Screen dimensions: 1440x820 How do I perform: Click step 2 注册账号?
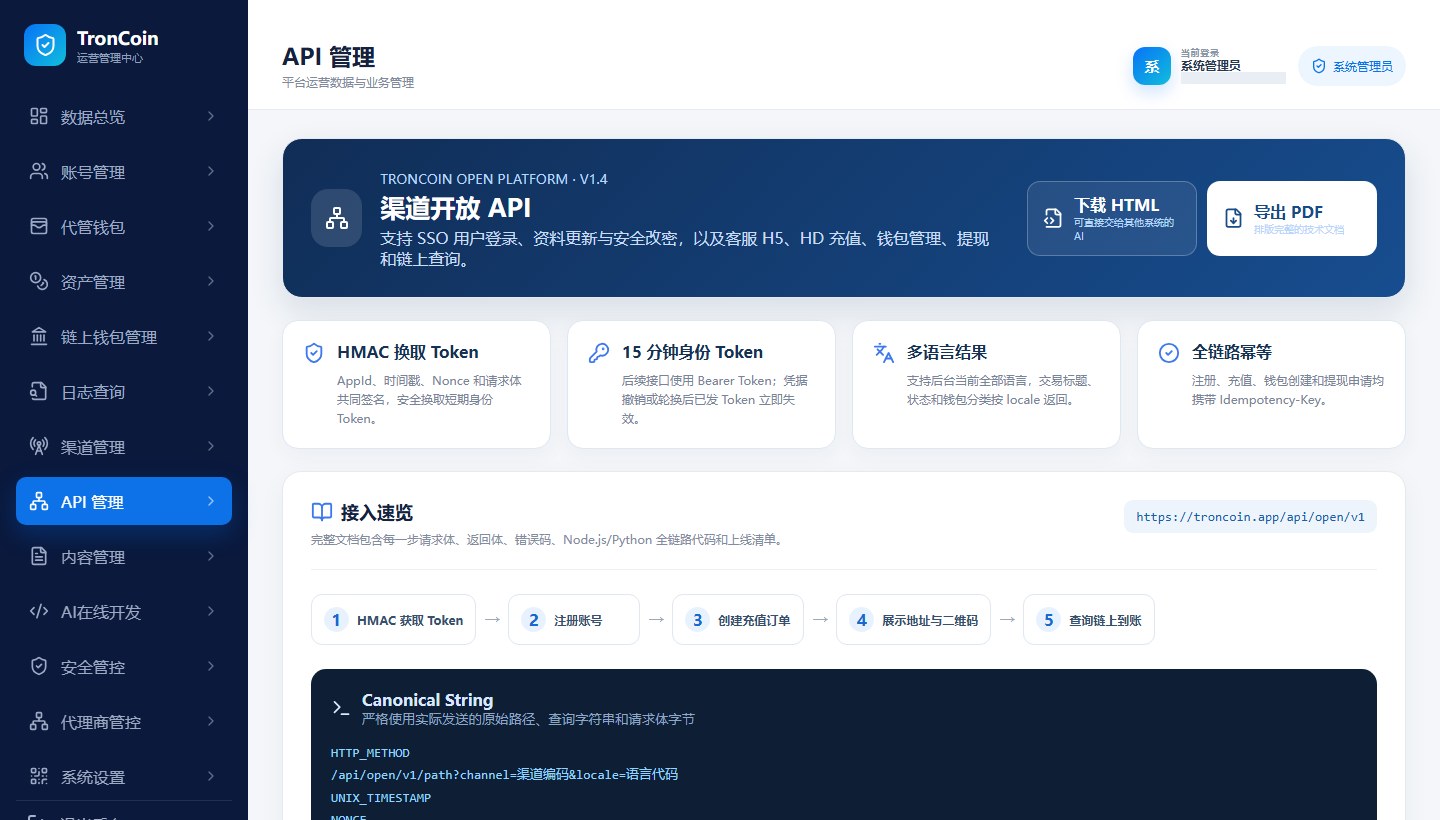click(574, 620)
